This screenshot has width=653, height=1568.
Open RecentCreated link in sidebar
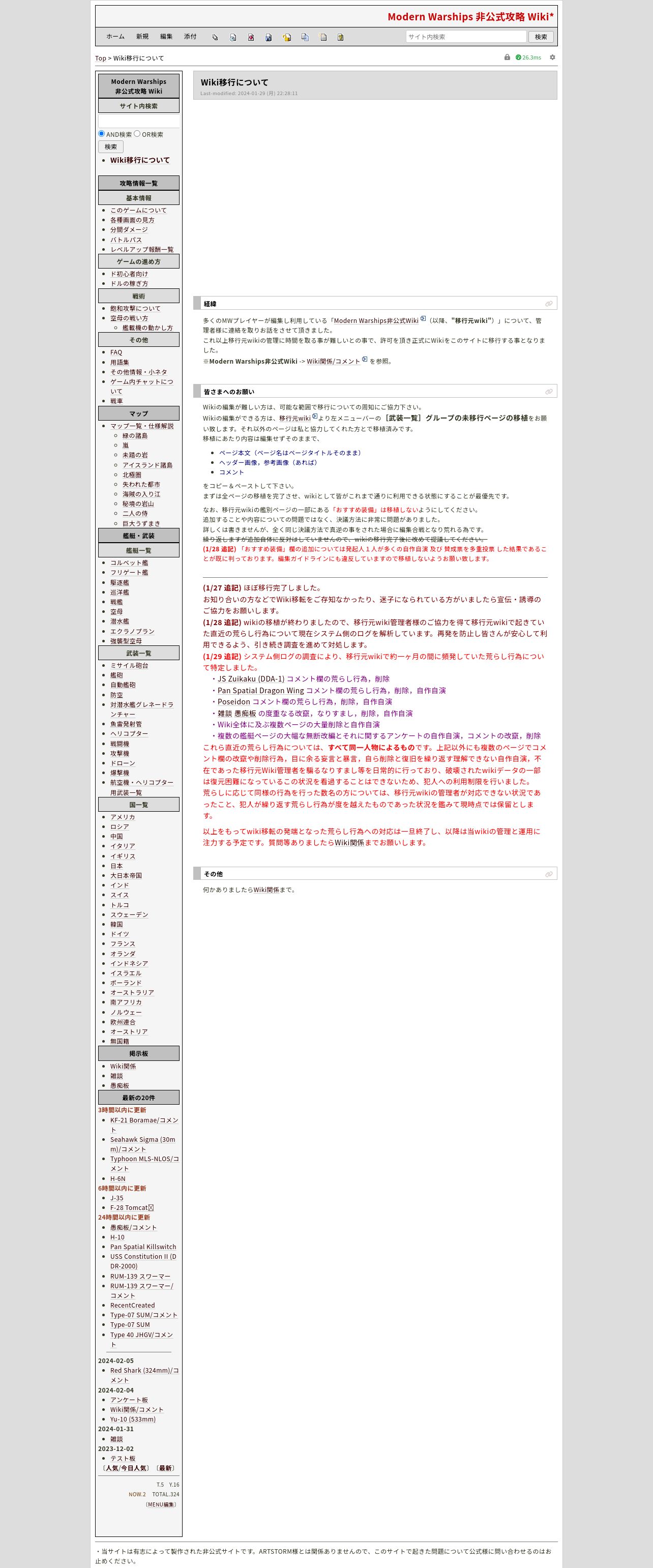tap(132, 1305)
